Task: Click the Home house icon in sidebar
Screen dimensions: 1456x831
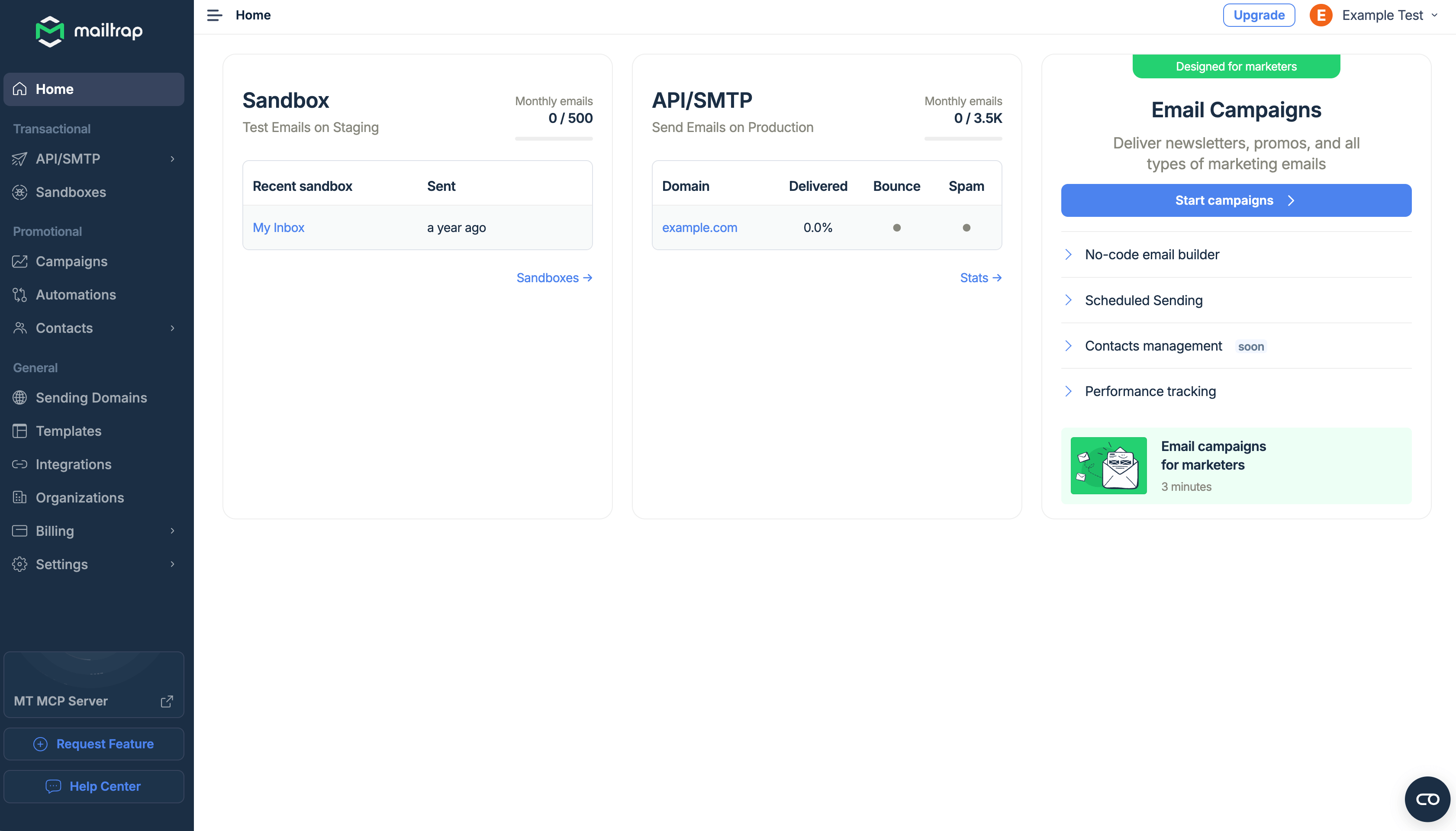Action: 20,89
